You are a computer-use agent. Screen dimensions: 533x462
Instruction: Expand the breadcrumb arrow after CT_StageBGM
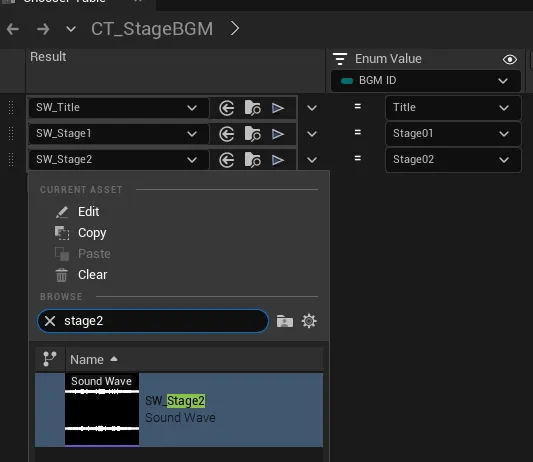235,28
